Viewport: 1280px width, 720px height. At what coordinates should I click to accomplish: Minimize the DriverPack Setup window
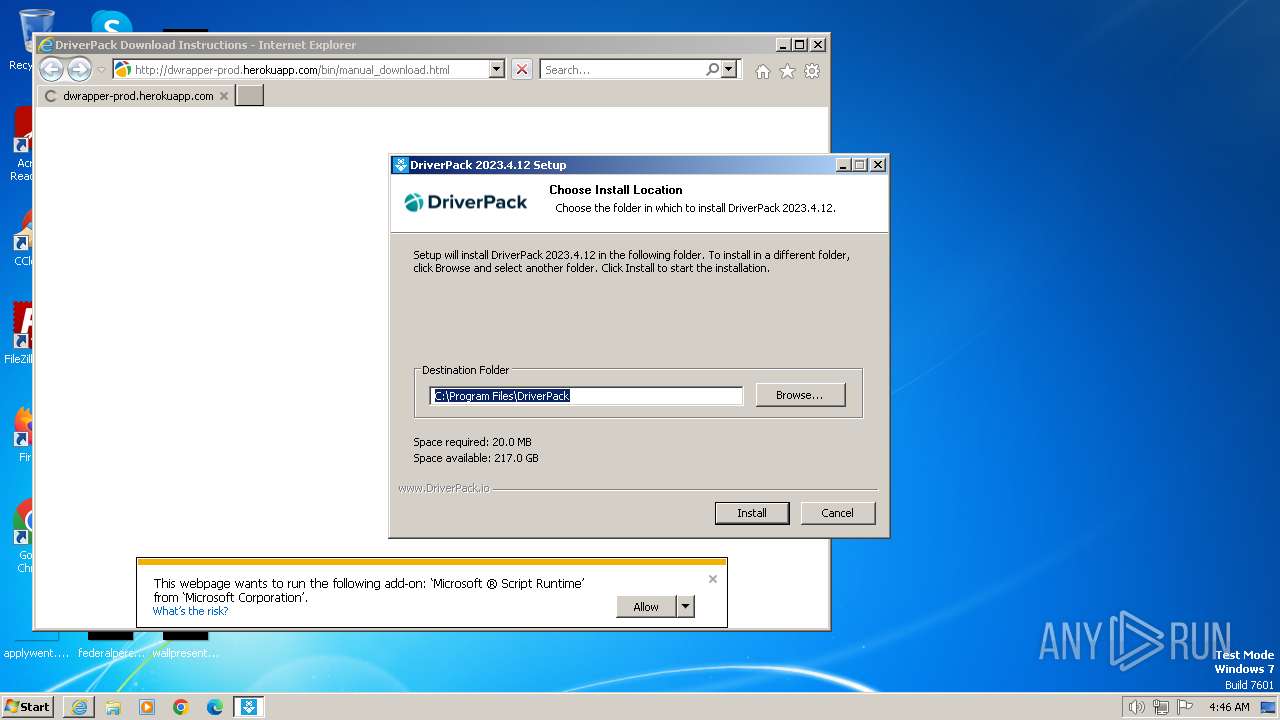pos(842,165)
